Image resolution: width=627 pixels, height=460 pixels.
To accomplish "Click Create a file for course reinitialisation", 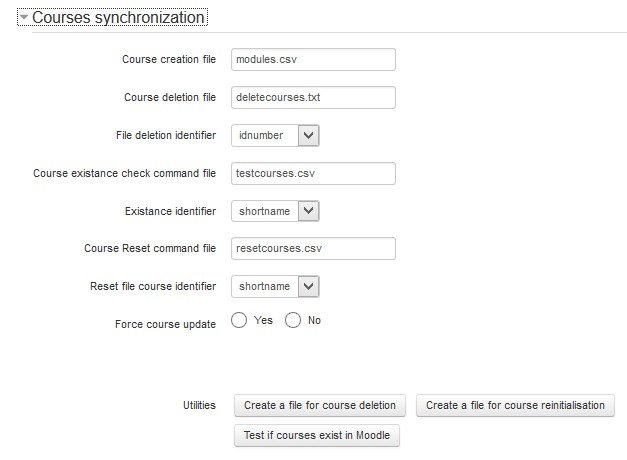I will pos(515,405).
